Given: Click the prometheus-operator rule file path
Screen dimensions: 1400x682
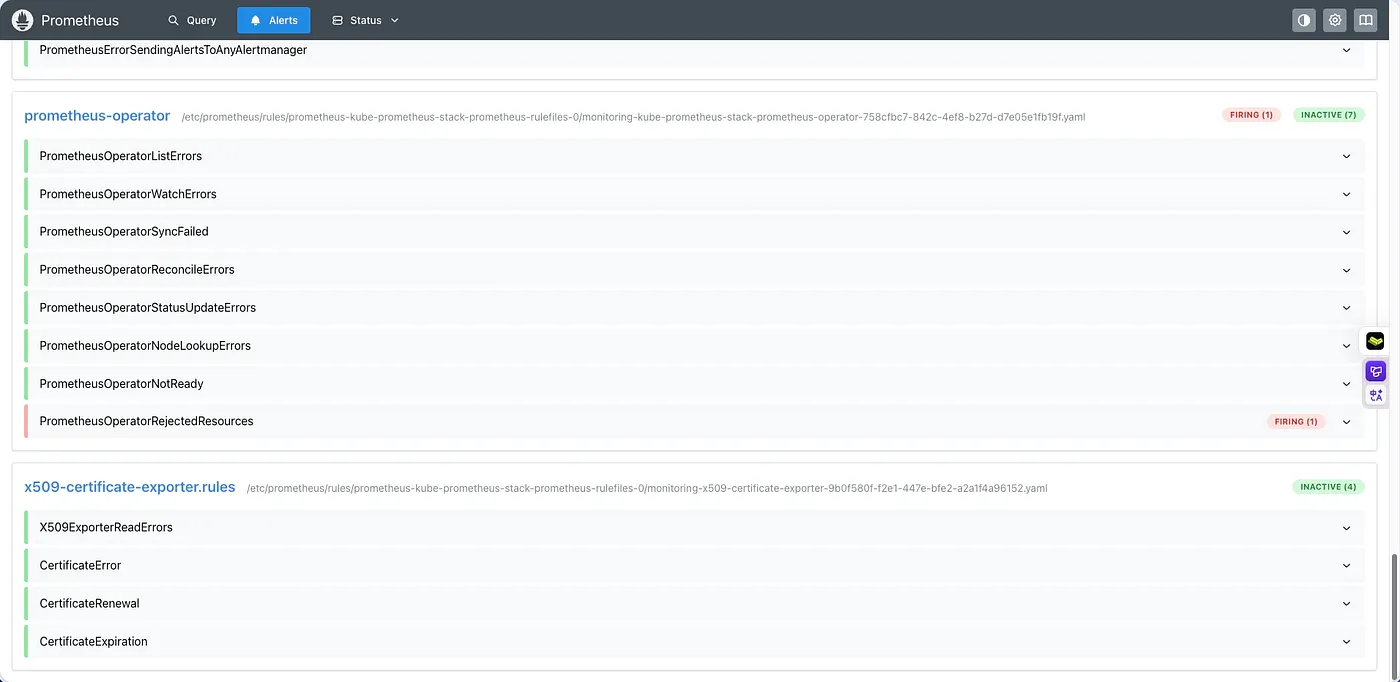Looking at the screenshot, I should point(633,117).
